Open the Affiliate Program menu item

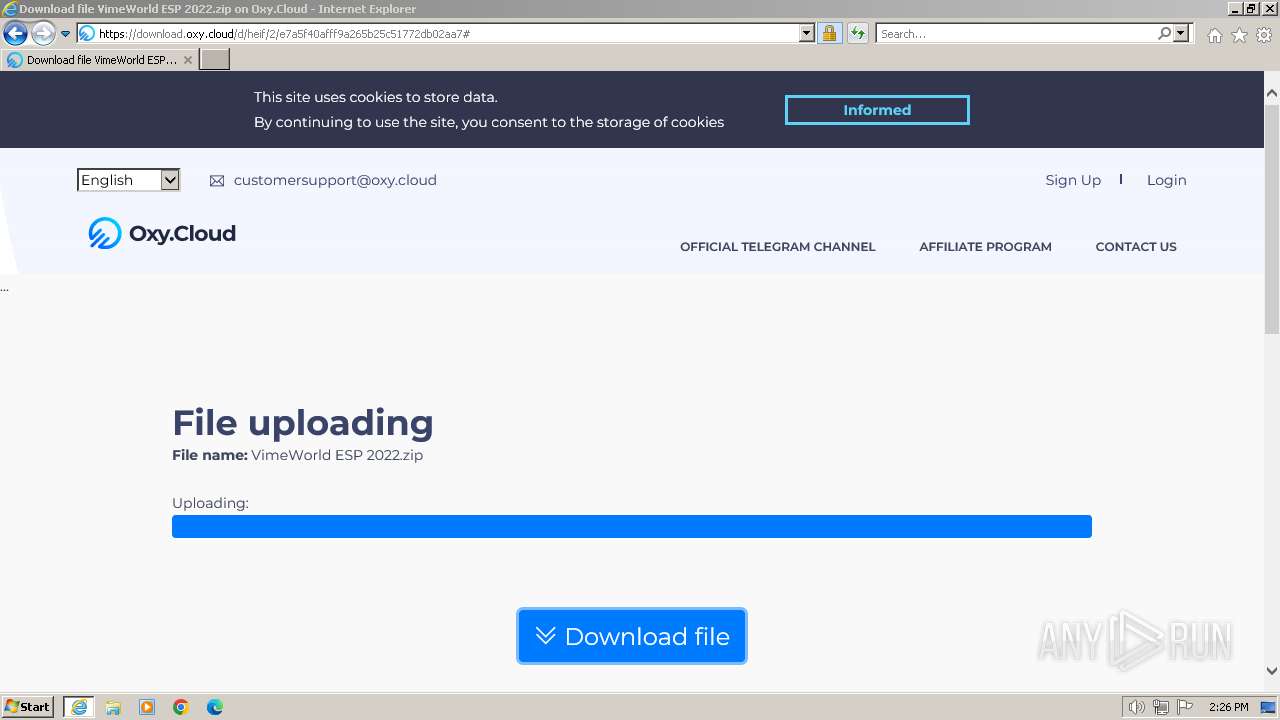tap(985, 247)
